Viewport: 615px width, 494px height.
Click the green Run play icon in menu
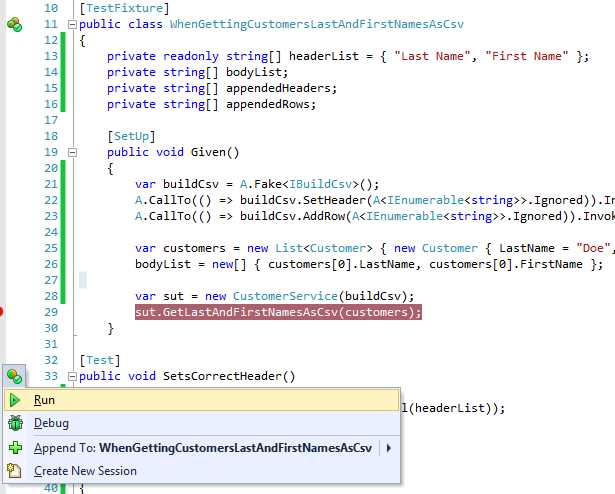[x=15, y=400]
